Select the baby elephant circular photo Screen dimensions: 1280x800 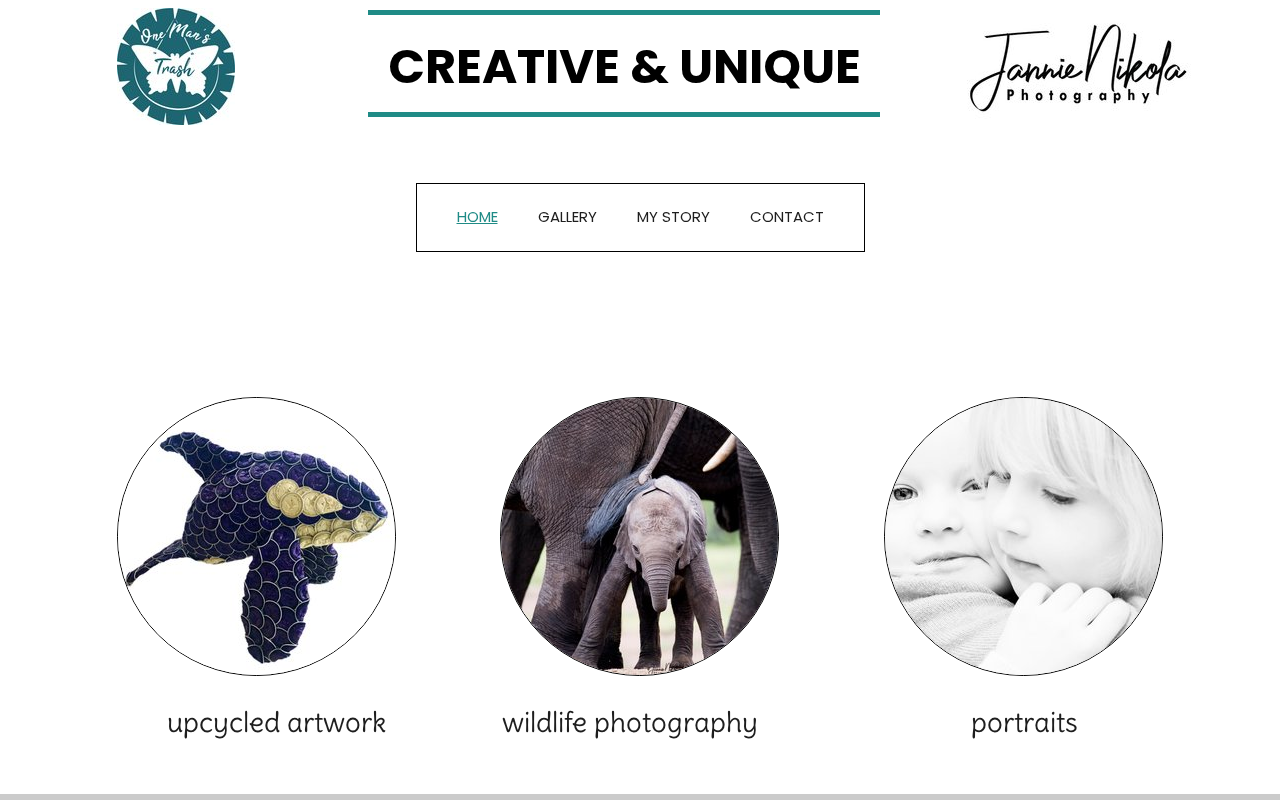point(639,536)
